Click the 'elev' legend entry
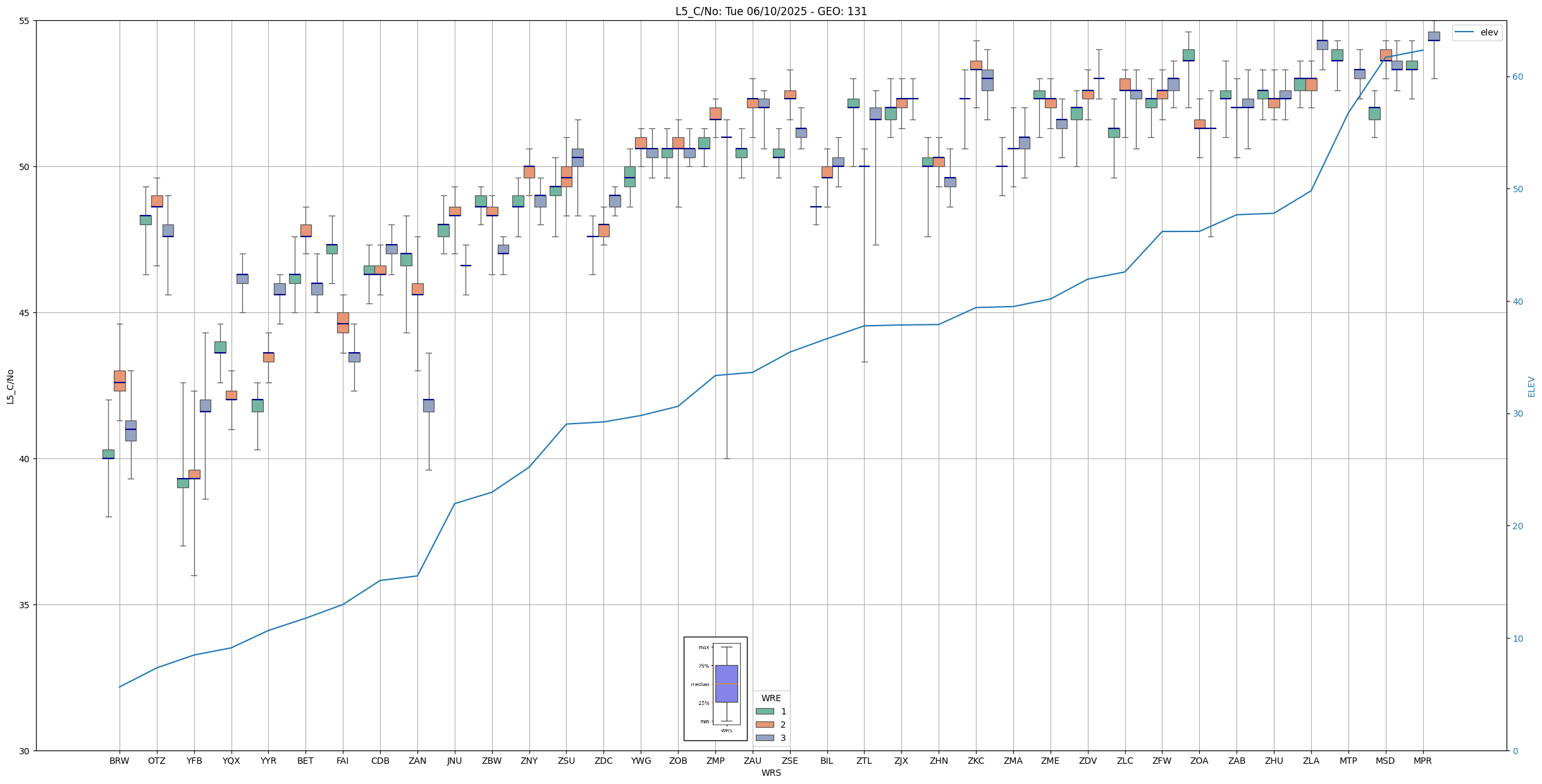This screenshot has height=784, width=1542. point(1489,32)
